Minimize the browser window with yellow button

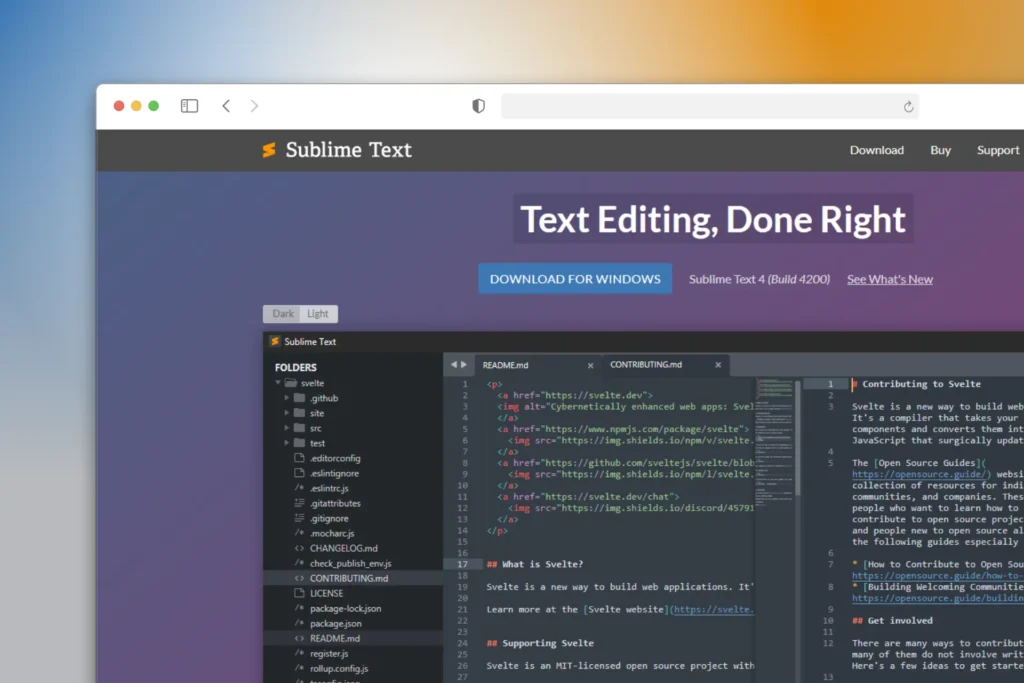click(x=136, y=106)
